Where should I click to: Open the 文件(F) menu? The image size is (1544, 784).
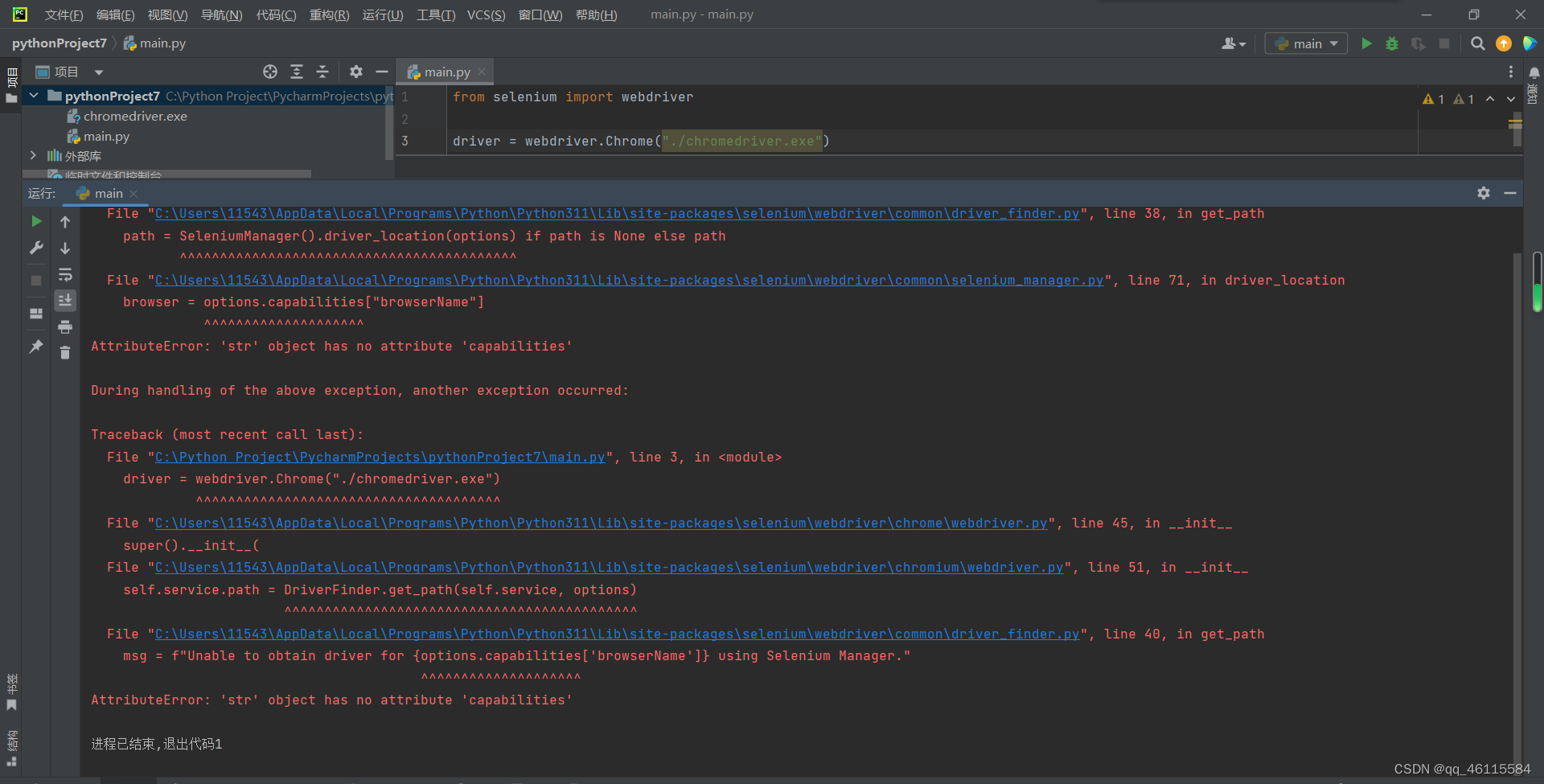coord(64,14)
